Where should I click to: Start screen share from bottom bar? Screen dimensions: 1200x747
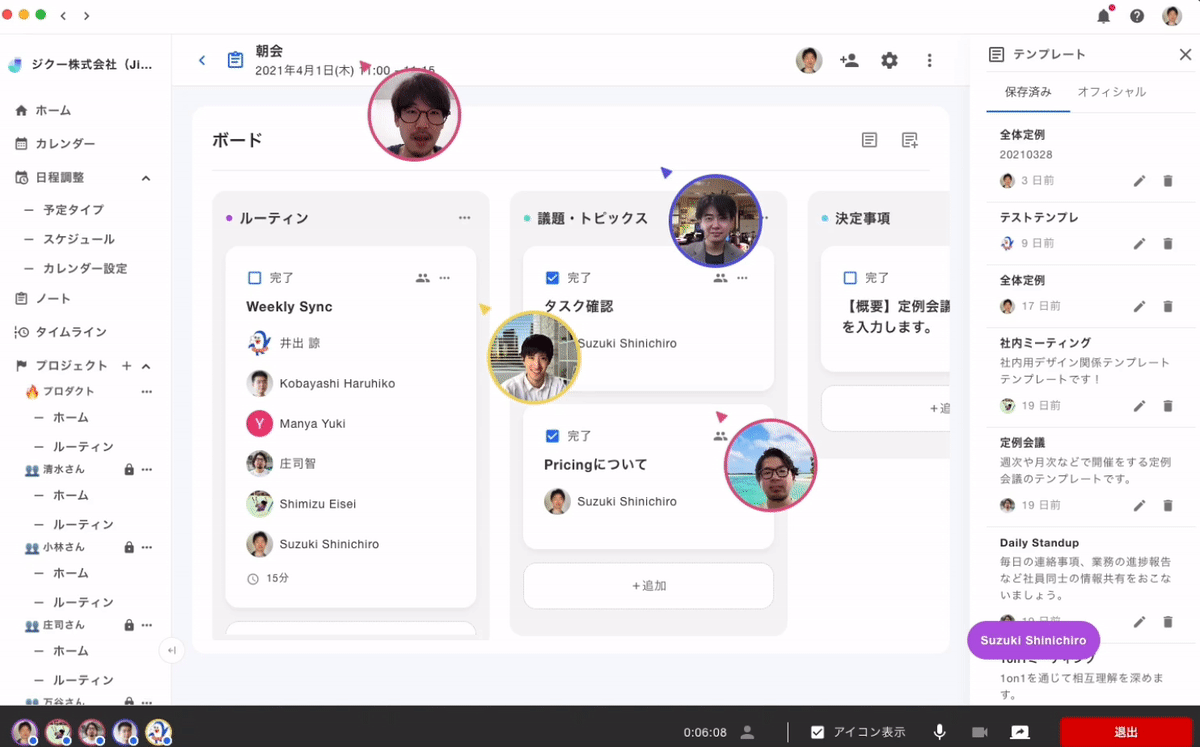tap(1020, 732)
